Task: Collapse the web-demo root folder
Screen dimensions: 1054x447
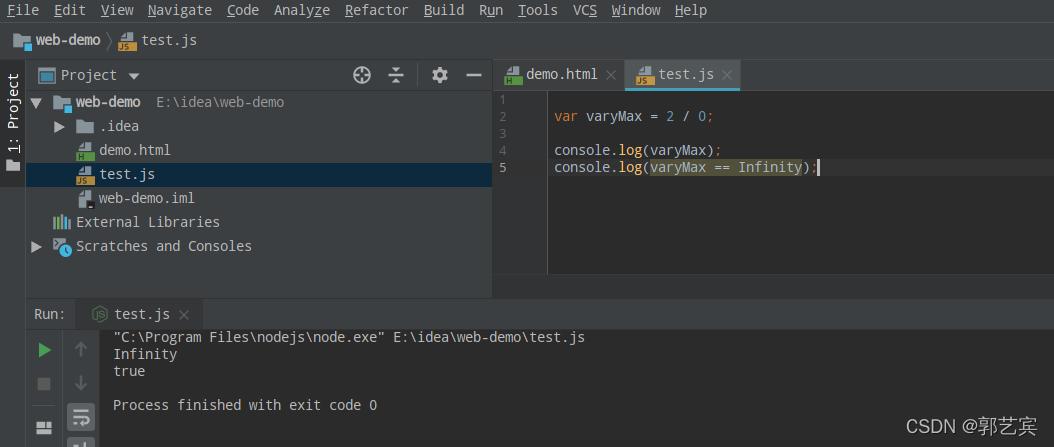Action: [x=36, y=103]
